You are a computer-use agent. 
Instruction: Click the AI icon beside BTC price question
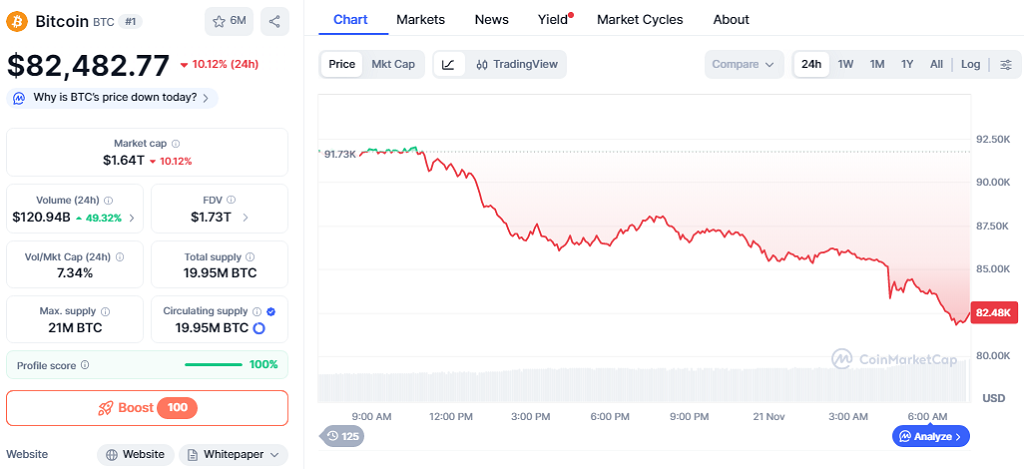pyautogui.click(x=20, y=98)
